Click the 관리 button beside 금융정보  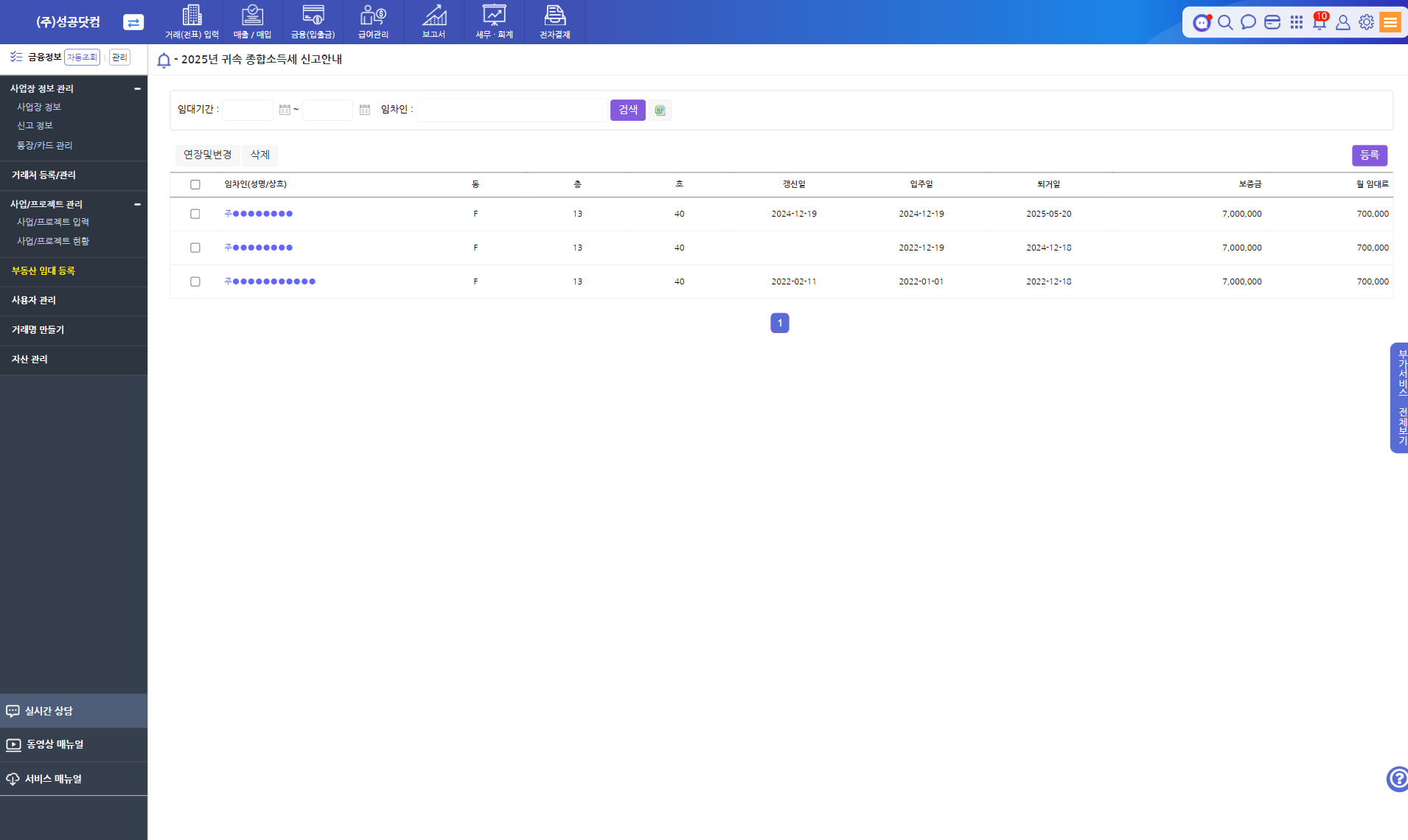119,57
